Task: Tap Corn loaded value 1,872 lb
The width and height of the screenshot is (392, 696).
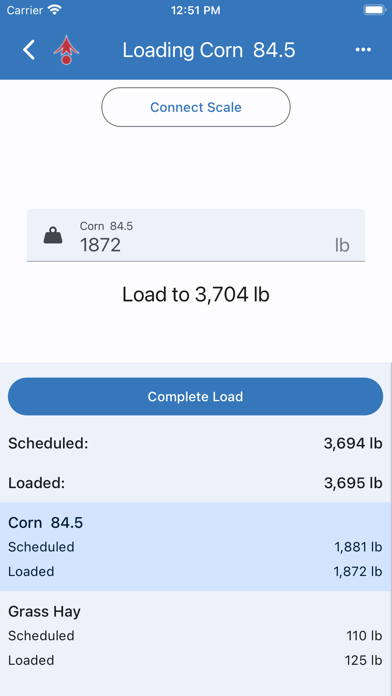Action: tap(358, 571)
